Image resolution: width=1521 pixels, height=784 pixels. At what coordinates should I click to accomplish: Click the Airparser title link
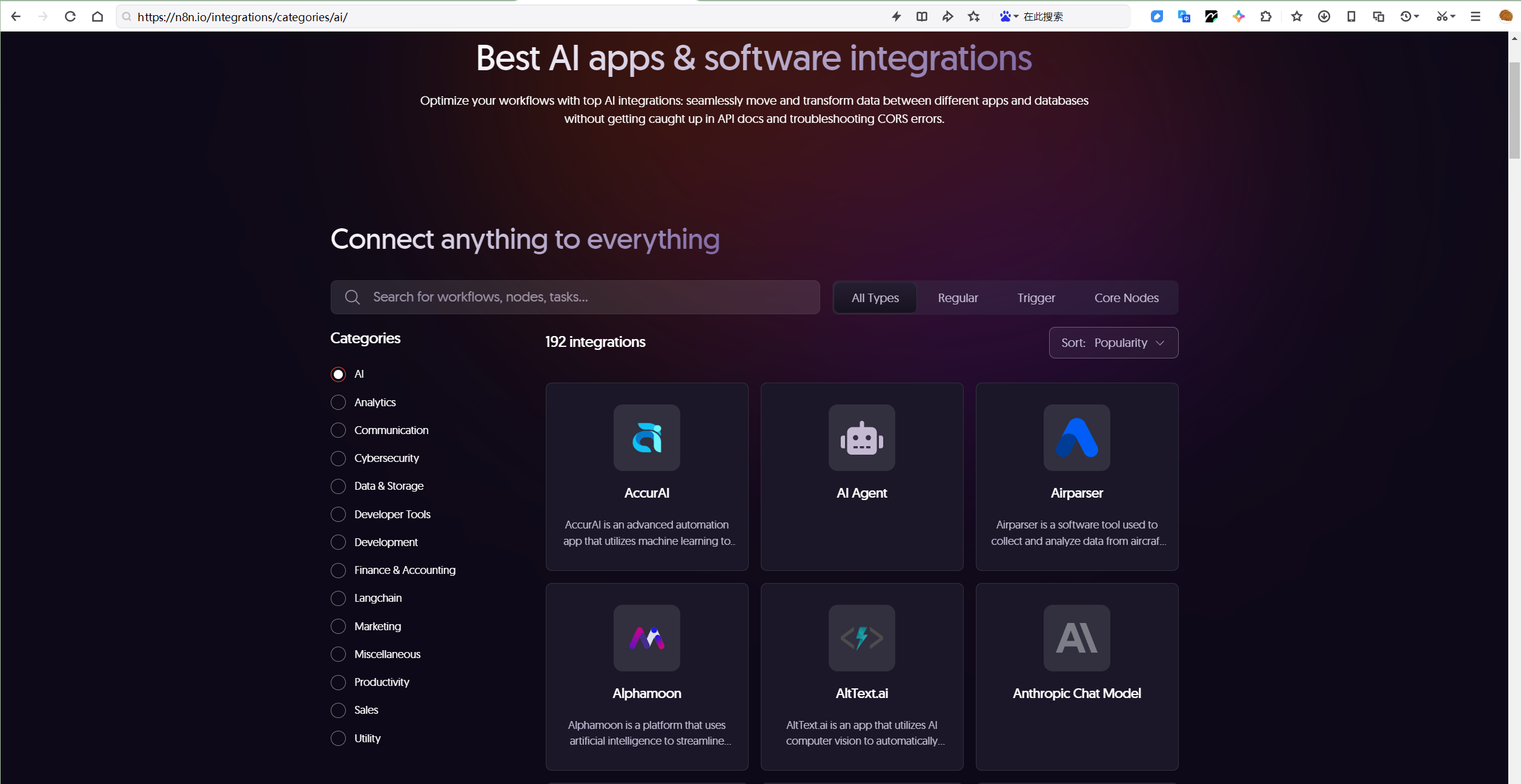point(1076,493)
